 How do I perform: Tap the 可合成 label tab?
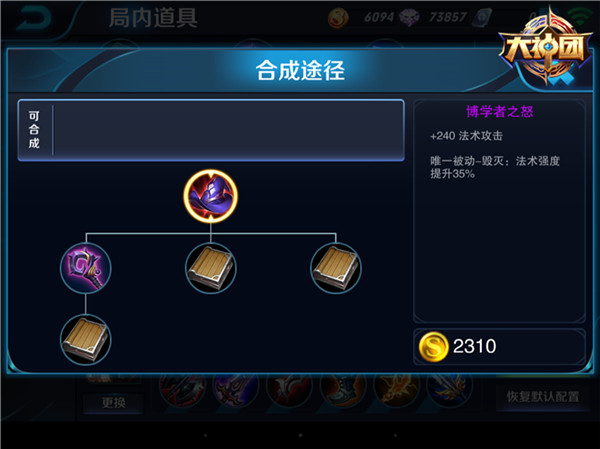click(x=34, y=130)
